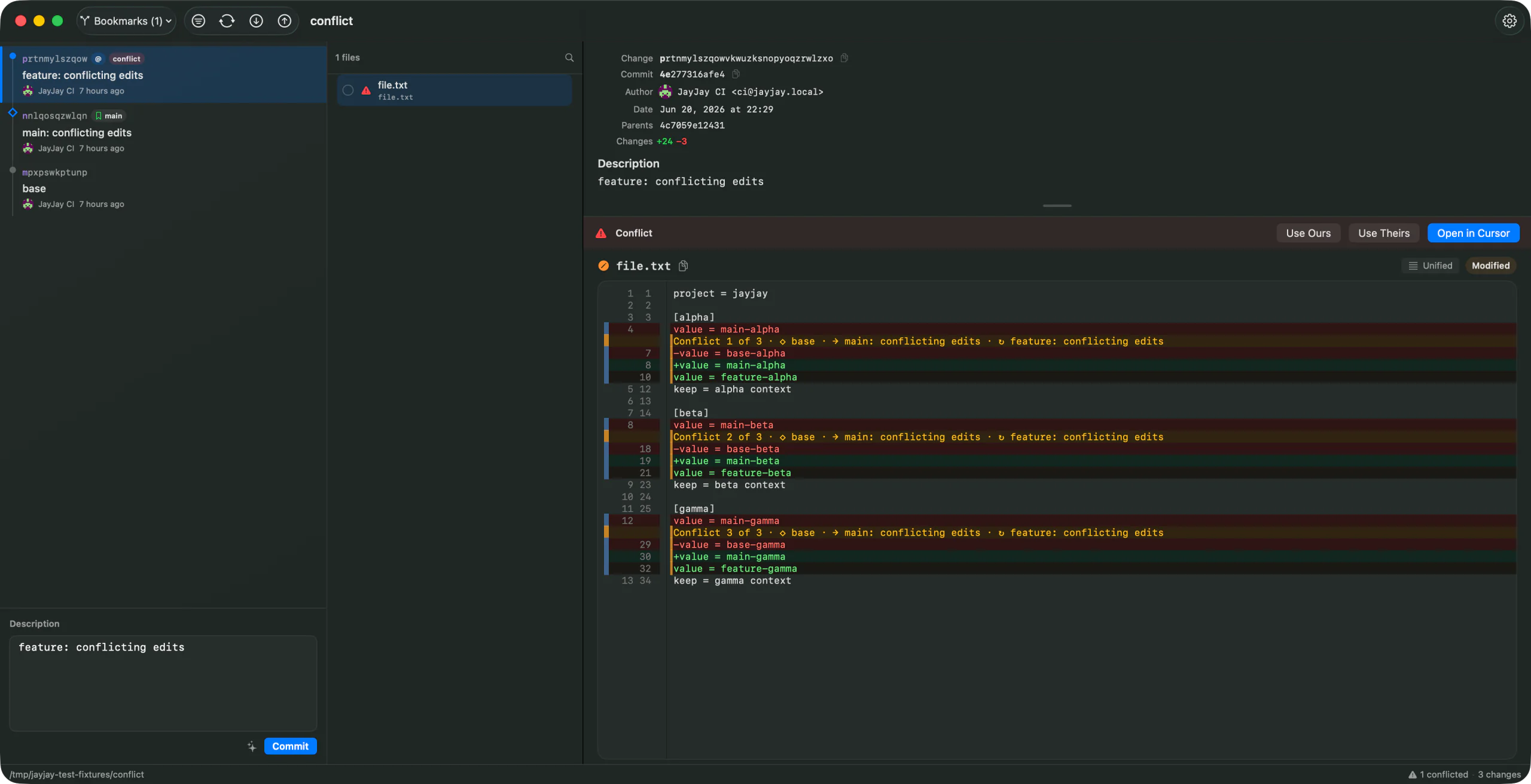The height and width of the screenshot is (784, 1531).
Task: Copy the Commit hash clipboard icon
Action: coord(736,74)
